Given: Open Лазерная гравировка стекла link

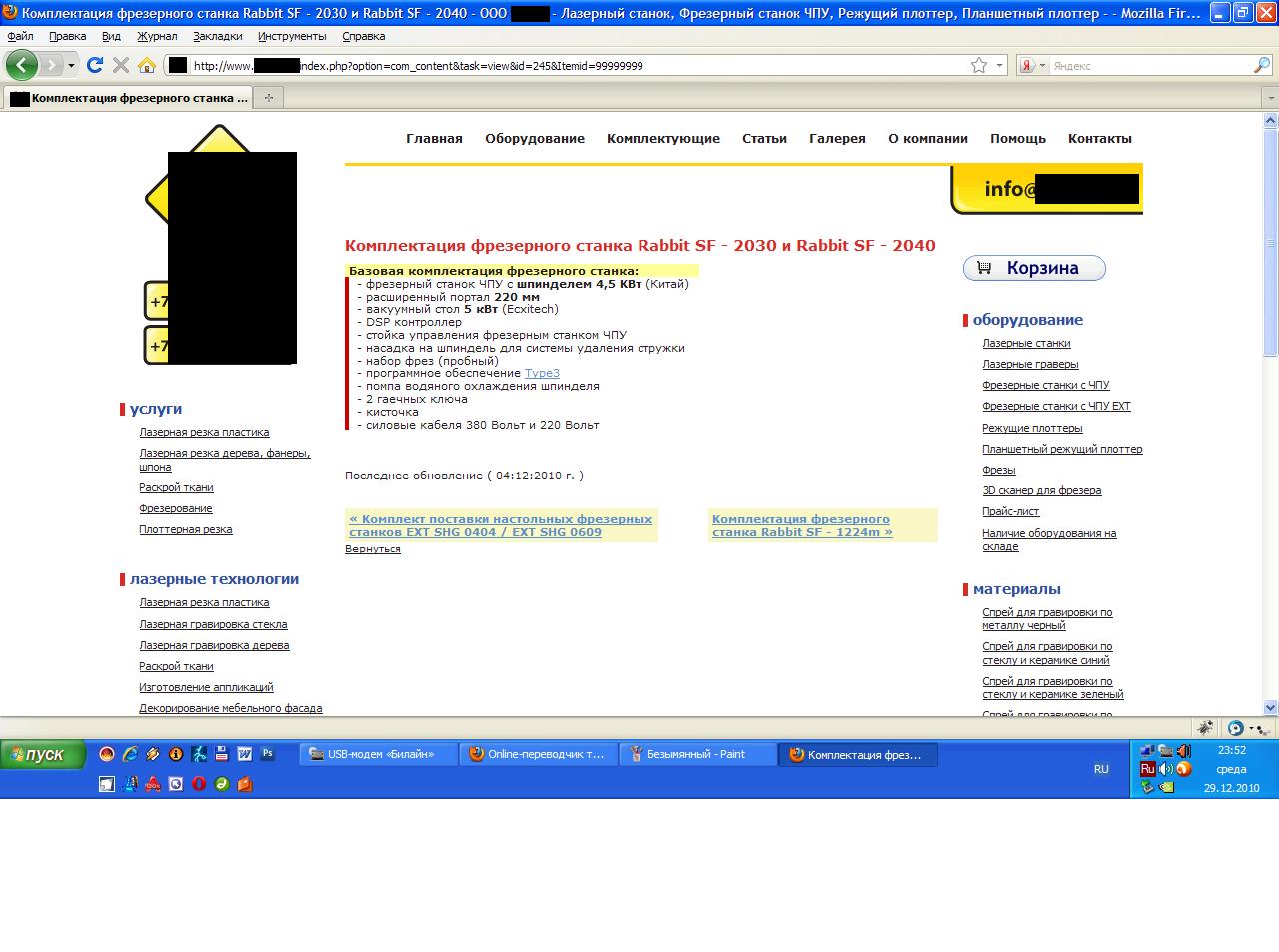Looking at the screenshot, I should click(213, 624).
